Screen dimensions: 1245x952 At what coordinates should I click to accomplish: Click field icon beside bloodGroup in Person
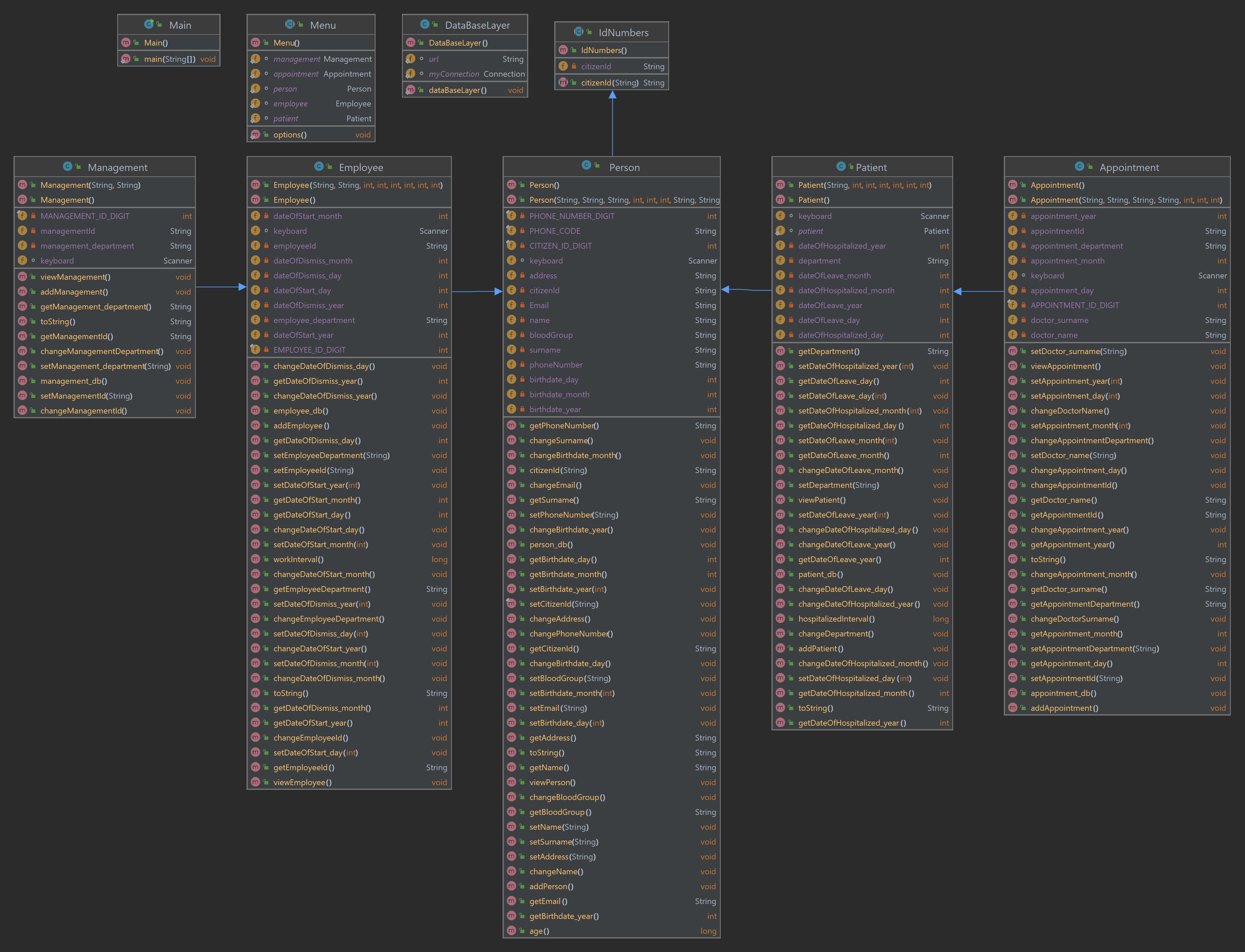click(x=511, y=335)
